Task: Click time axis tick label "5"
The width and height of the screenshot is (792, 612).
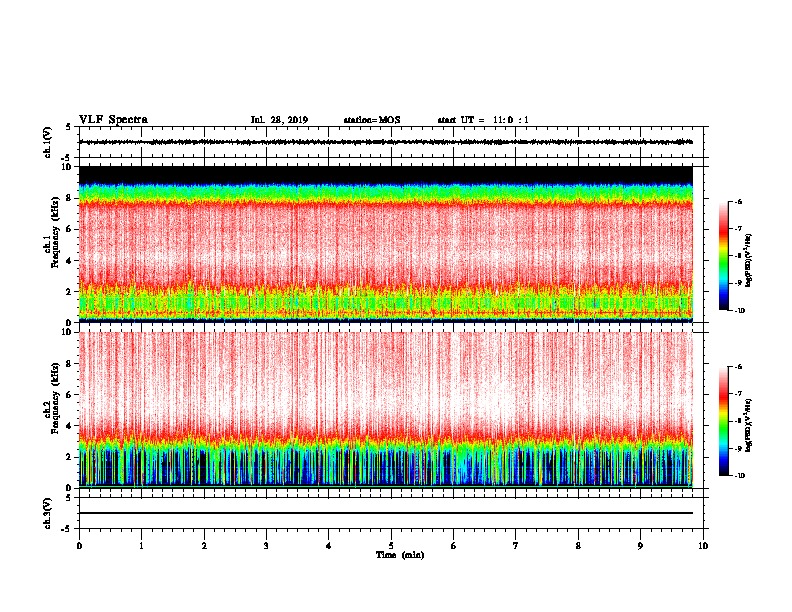Action: [x=391, y=546]
